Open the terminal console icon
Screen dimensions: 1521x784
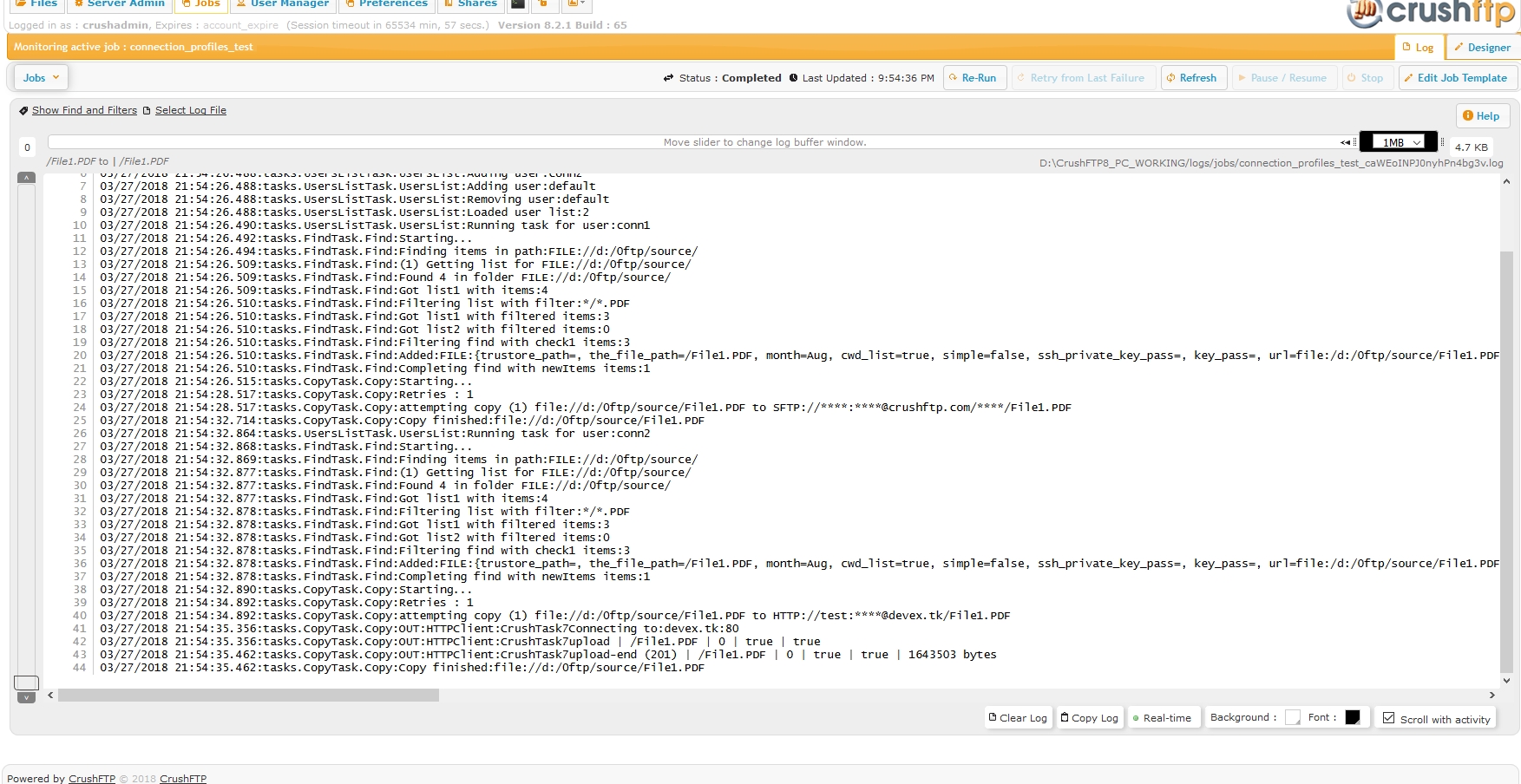(x=518, y=4)
